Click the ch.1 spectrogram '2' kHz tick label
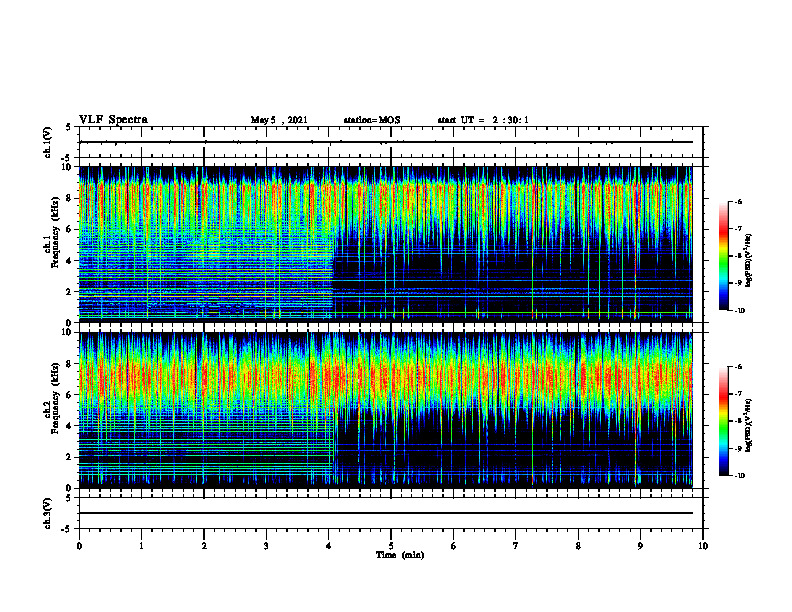 click(x=70, y=291)
